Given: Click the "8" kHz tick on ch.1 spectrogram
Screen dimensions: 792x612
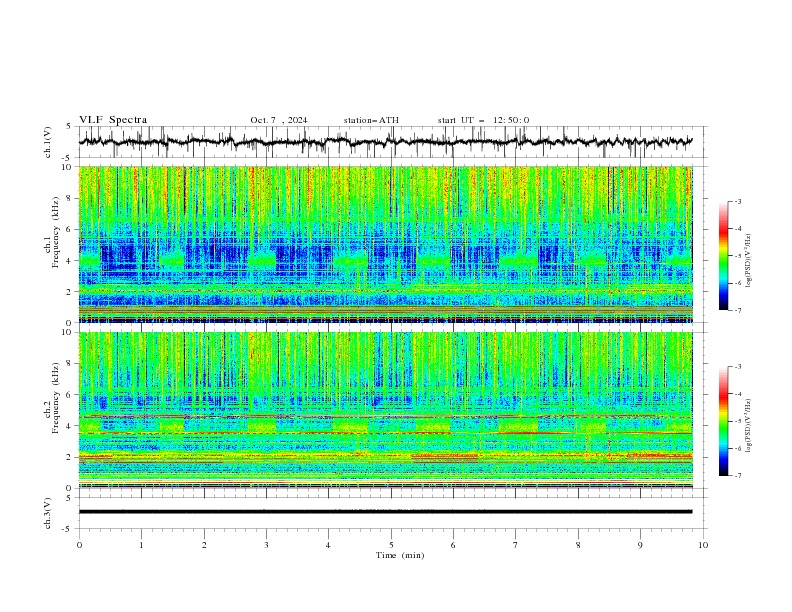Looking at the screenshot, I should click(69, 198).
